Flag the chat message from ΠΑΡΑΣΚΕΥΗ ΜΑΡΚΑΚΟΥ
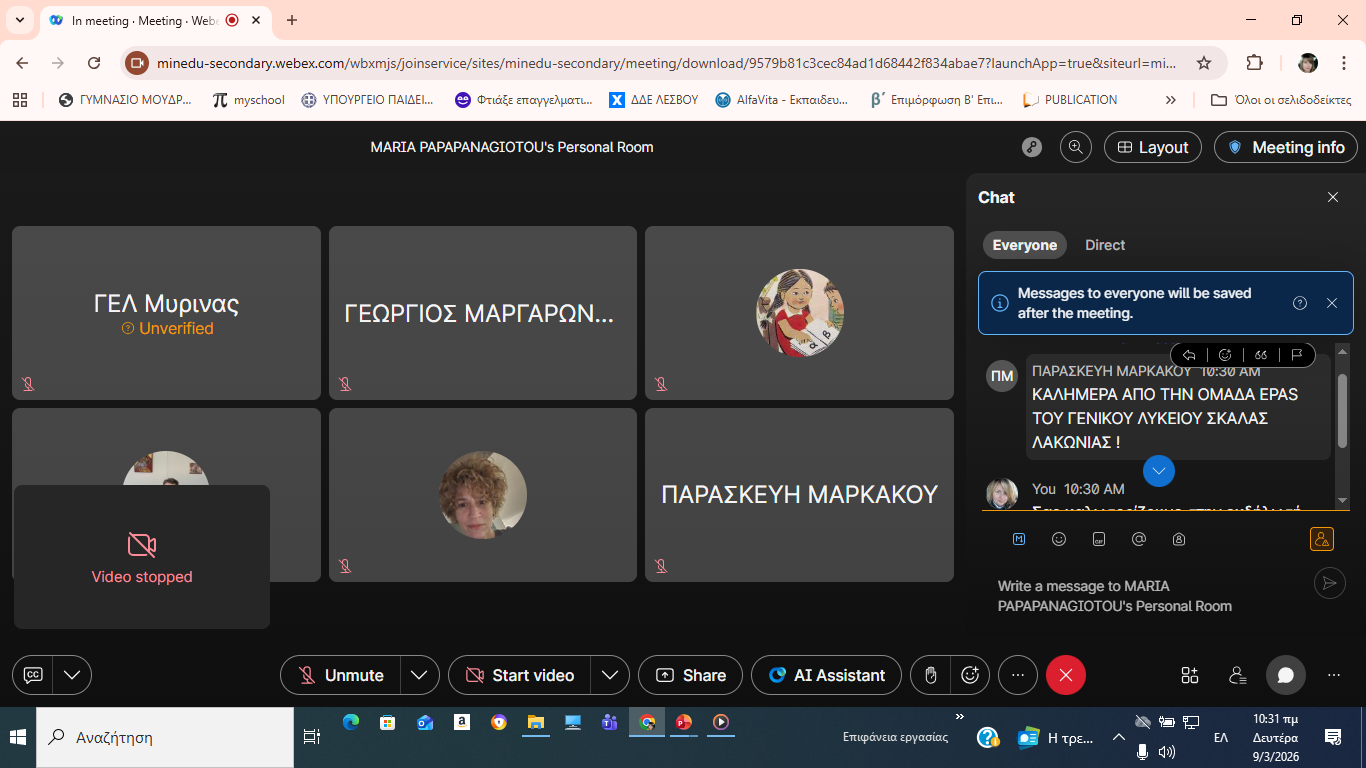 coord(1297,355)
